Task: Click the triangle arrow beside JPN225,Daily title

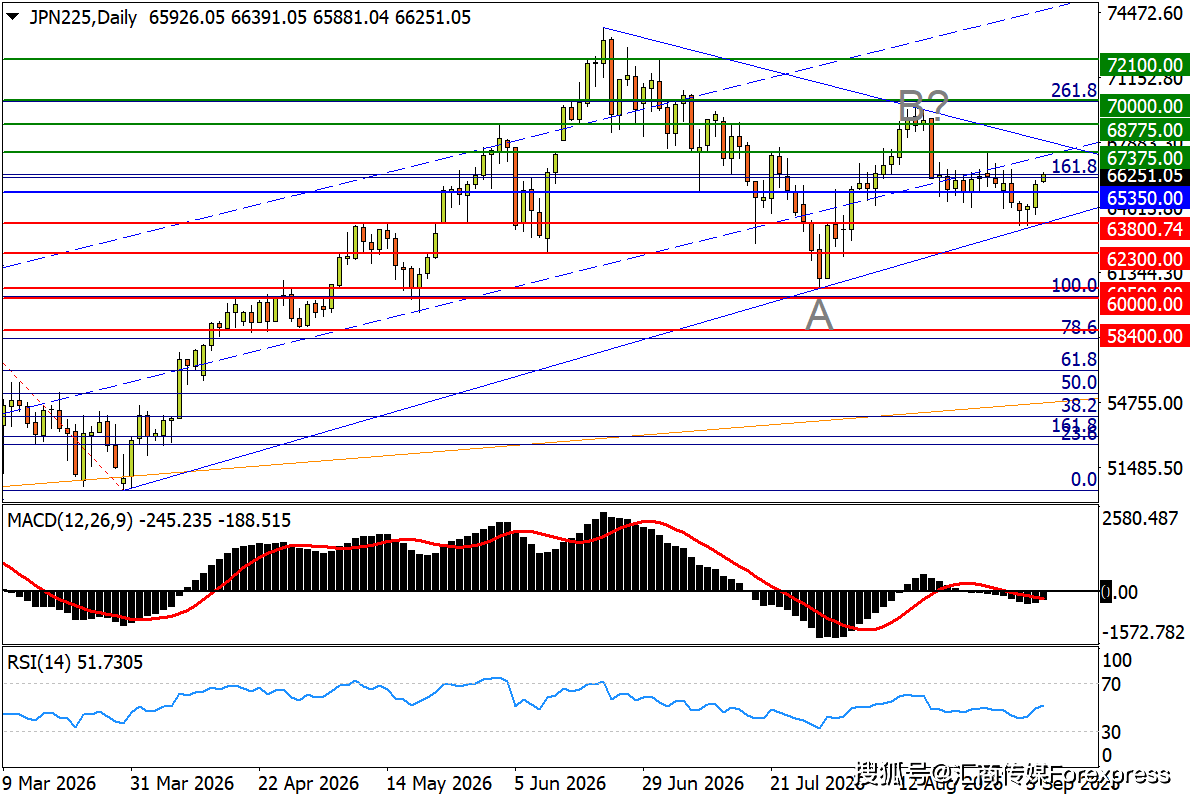Action: tap(12, 17)
